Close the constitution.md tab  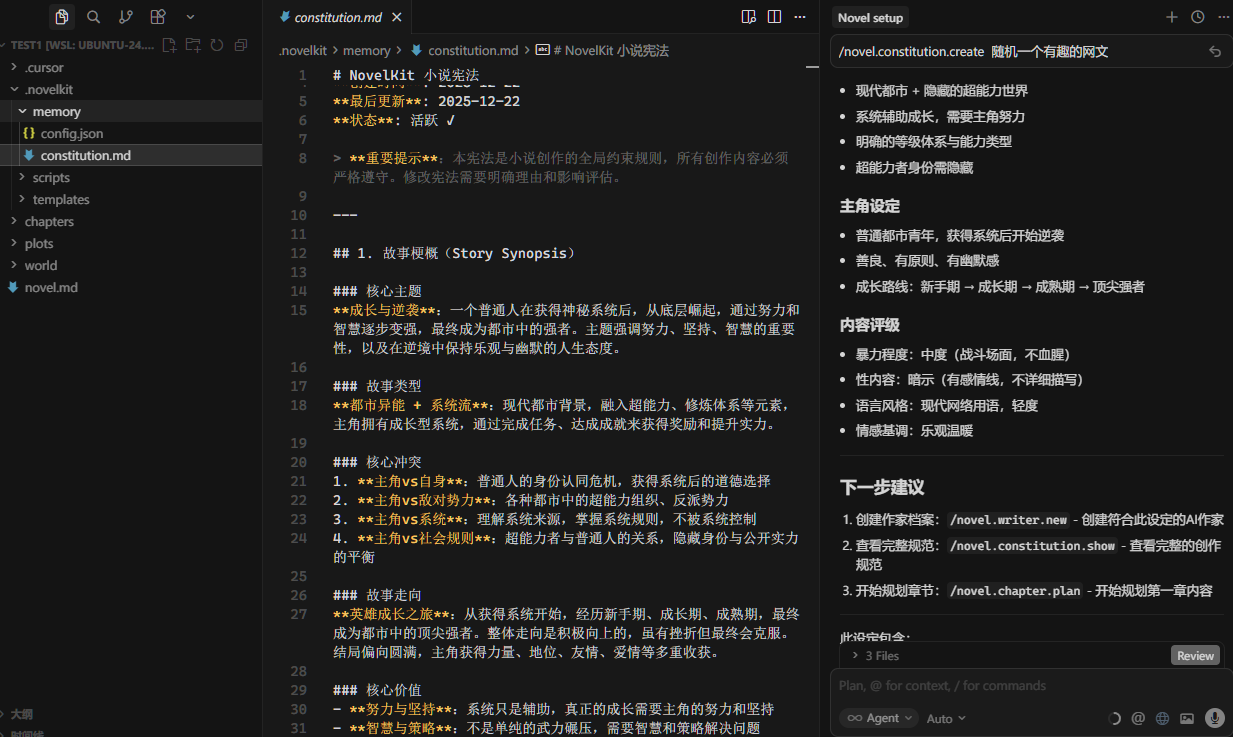[399, 17]
